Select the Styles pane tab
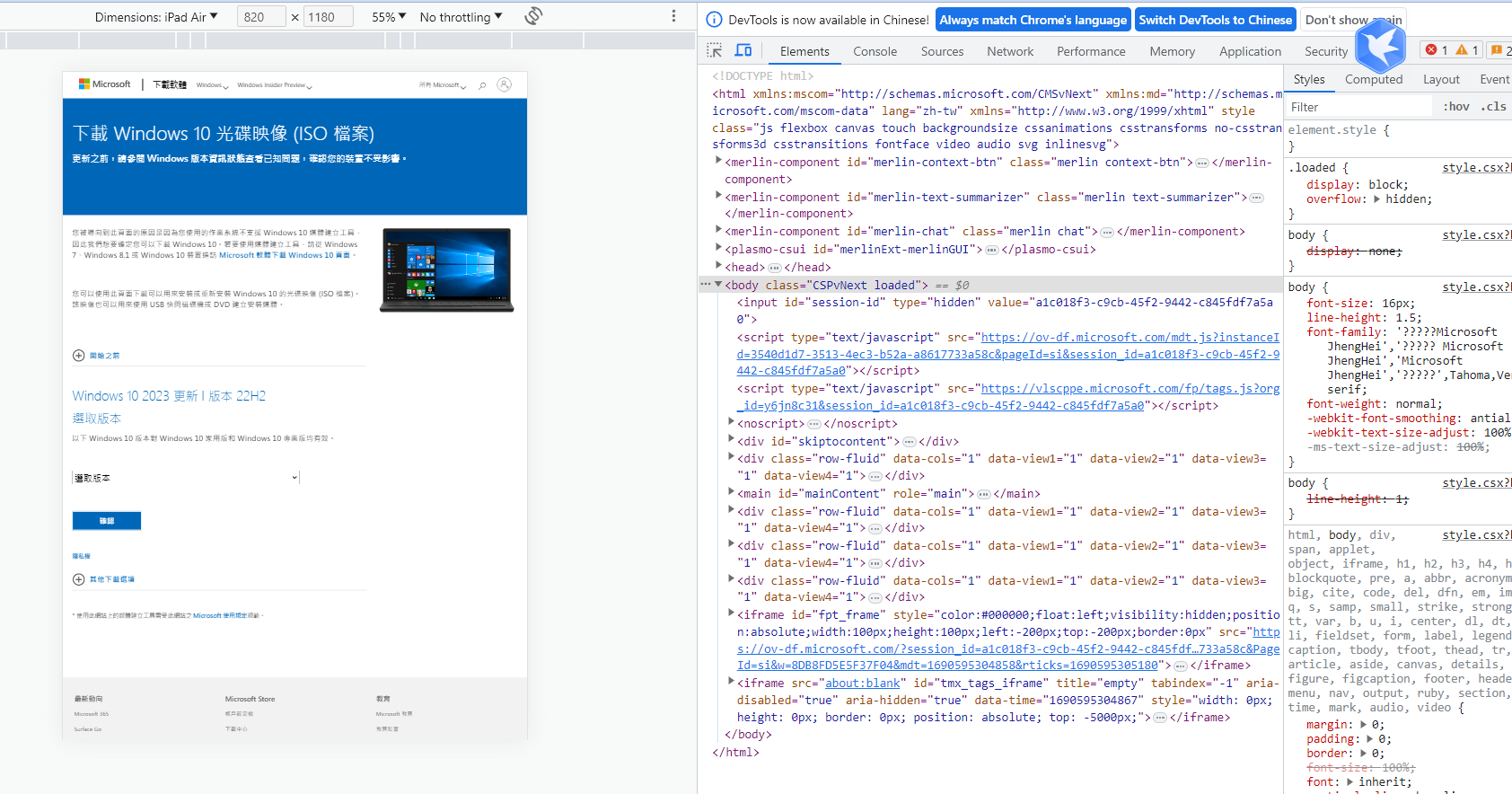The image size is (1512, 794). click(x=1309, y=79)
